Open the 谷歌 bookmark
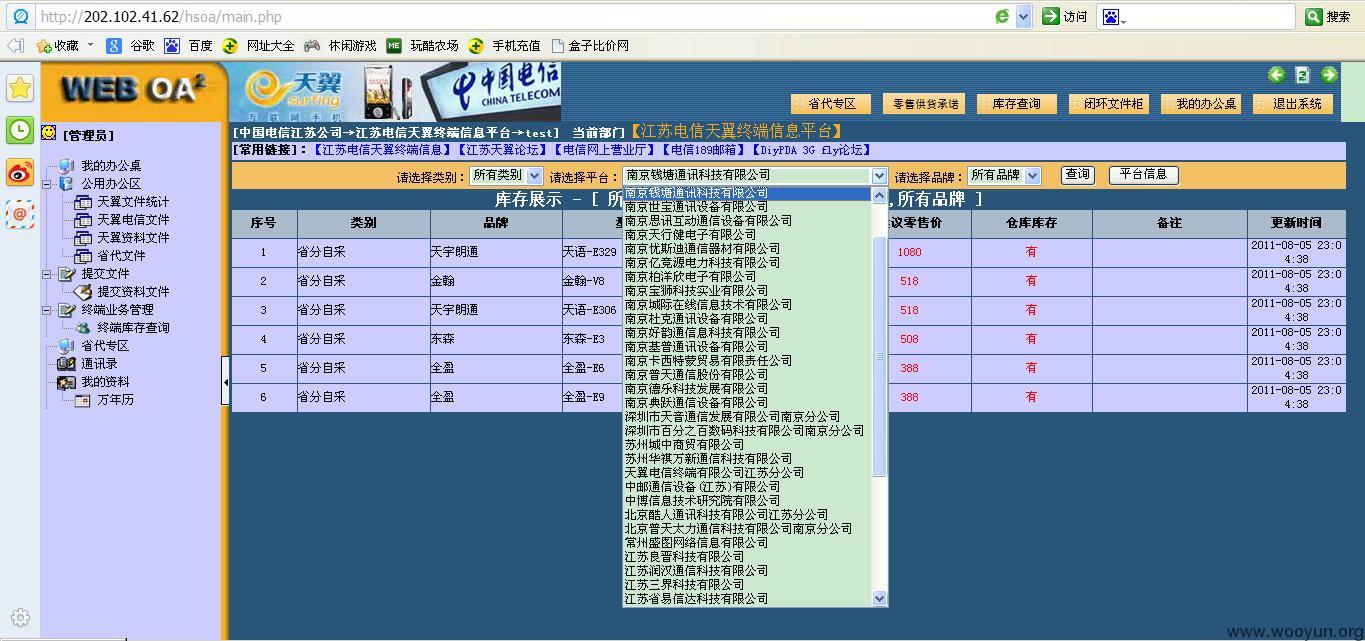Screen dimensions: 1365x641 tap(131, 46)
